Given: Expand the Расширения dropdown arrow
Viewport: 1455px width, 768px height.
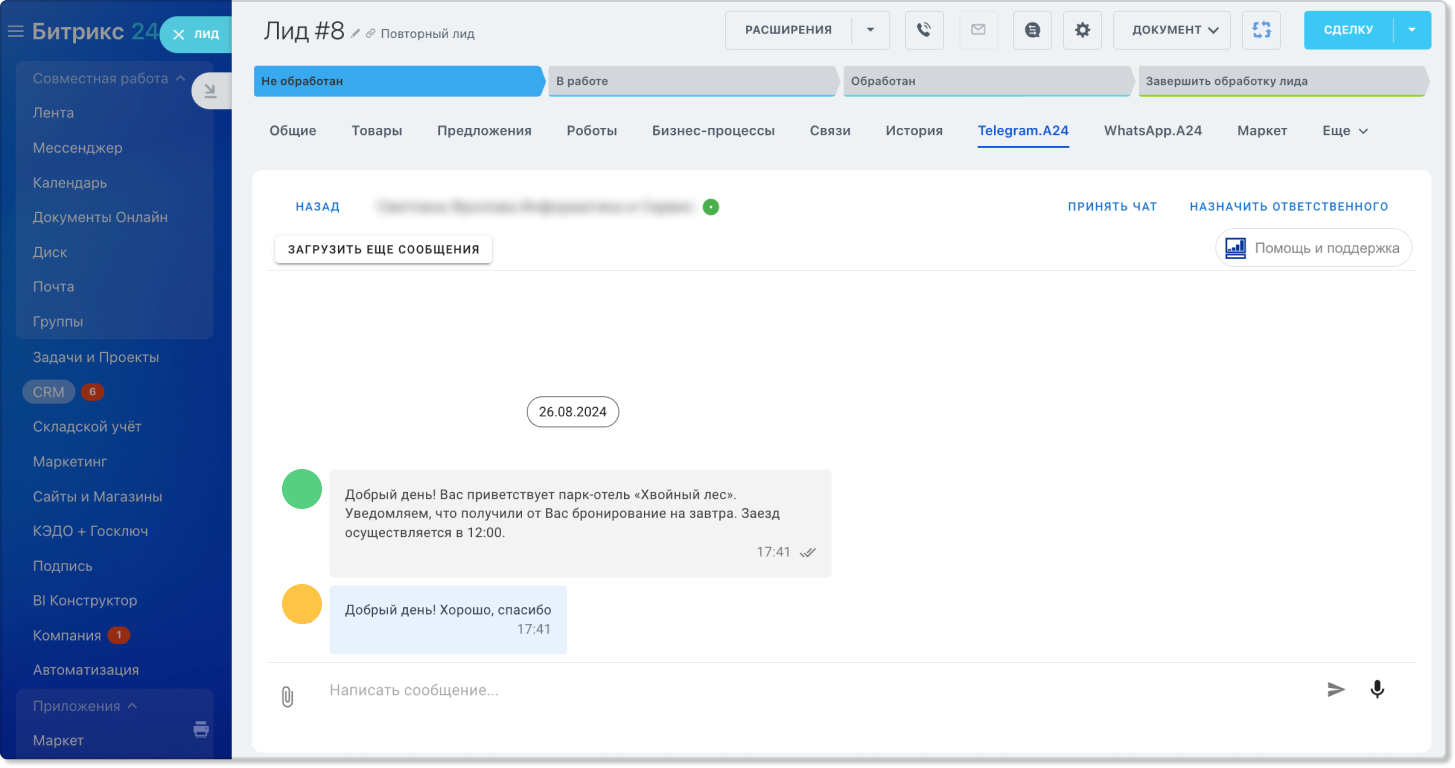Looking at the screenshot, I should [x=870, y=30].
